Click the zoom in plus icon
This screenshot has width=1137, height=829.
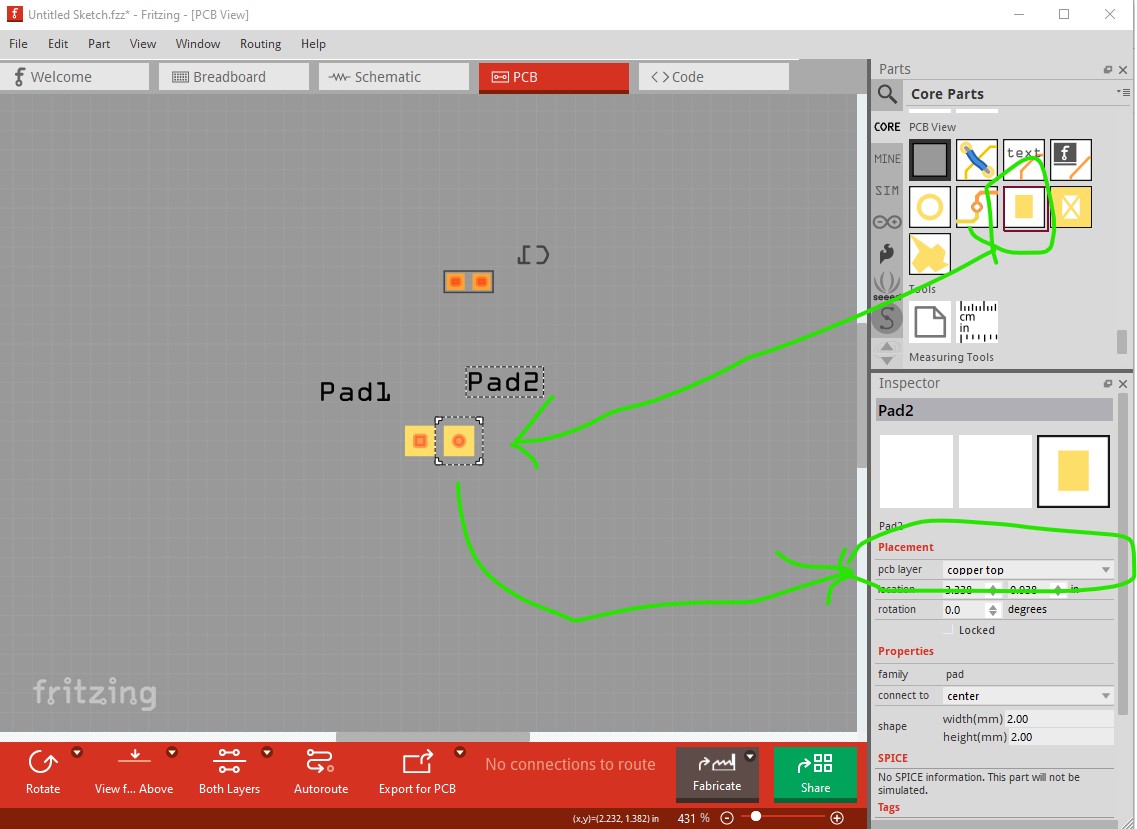click(837, 818)
